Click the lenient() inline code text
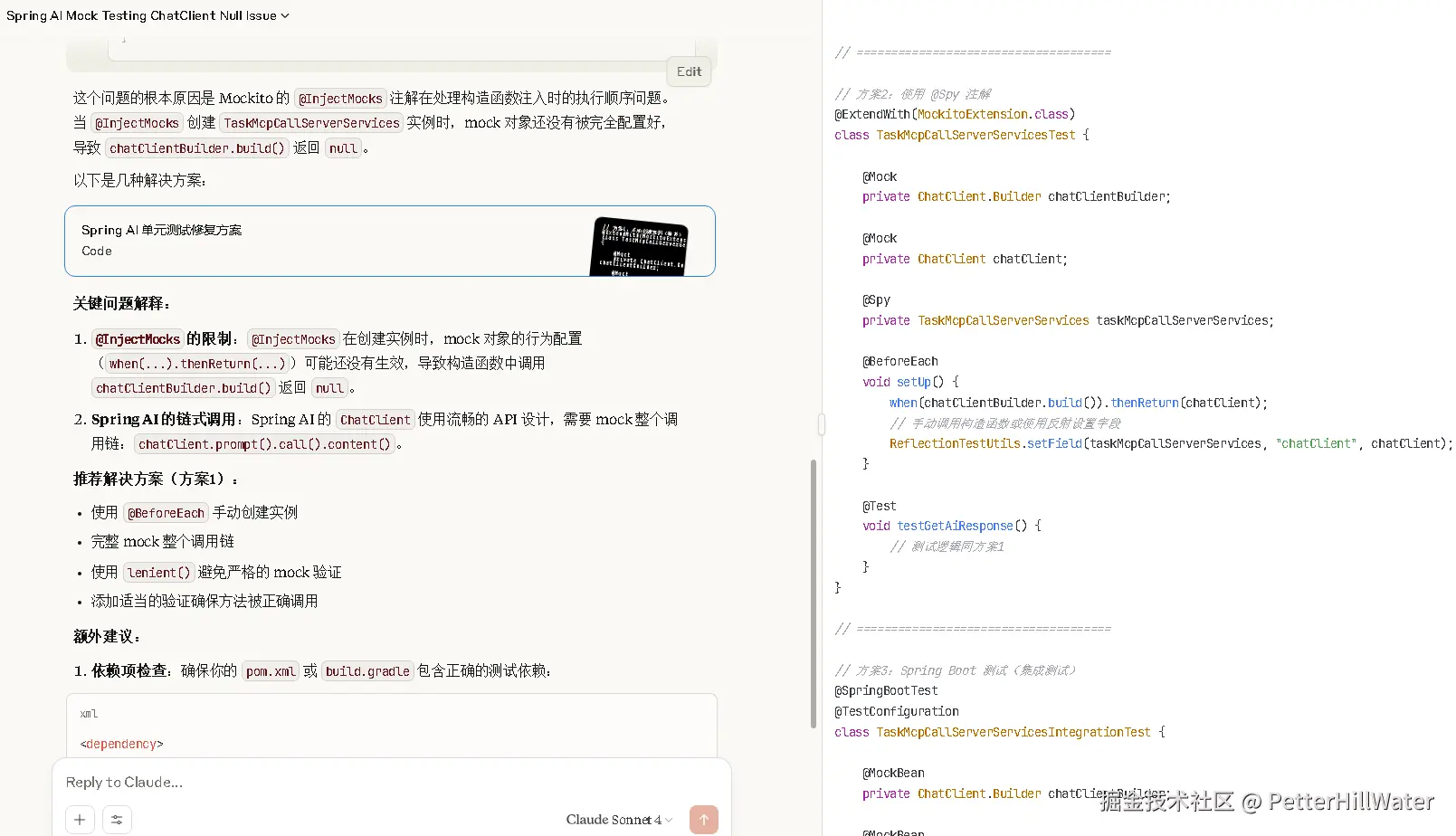1456x836 pixels. (158, 573)
